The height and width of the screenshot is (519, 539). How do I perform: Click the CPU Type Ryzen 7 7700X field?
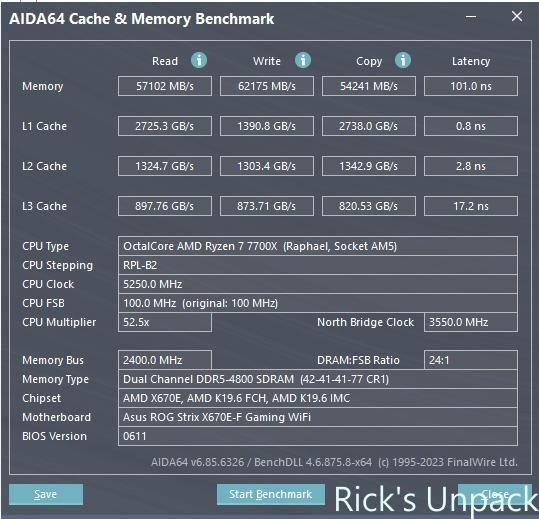point(318,246)
